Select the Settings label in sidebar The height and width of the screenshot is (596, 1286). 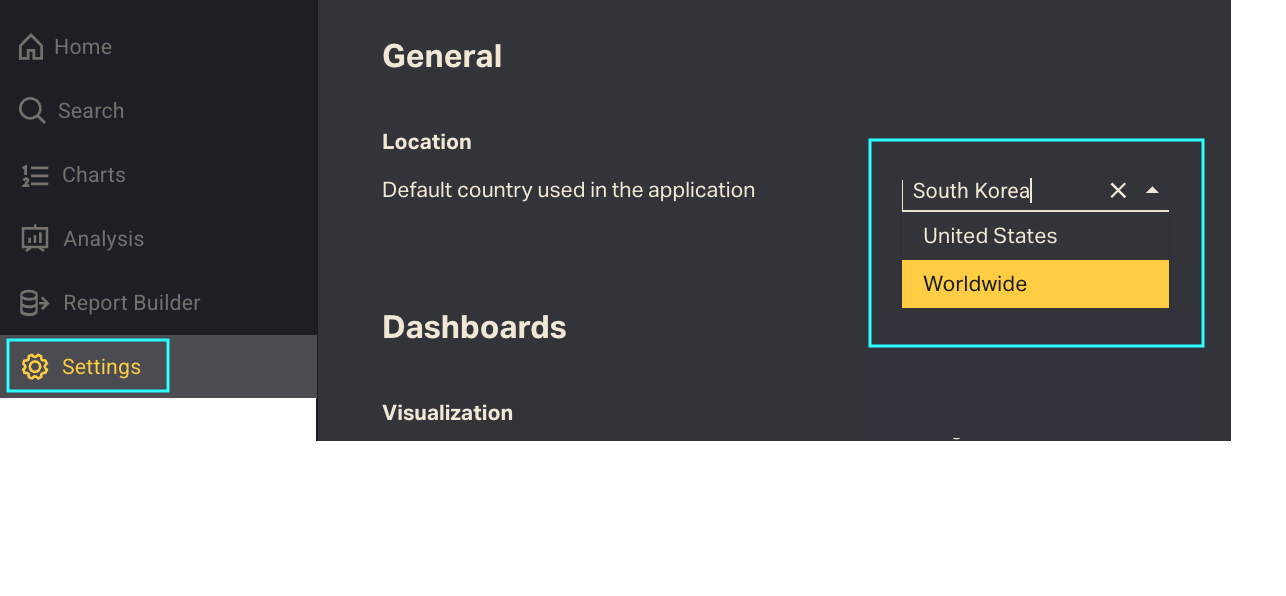click(x=101, y=367)
